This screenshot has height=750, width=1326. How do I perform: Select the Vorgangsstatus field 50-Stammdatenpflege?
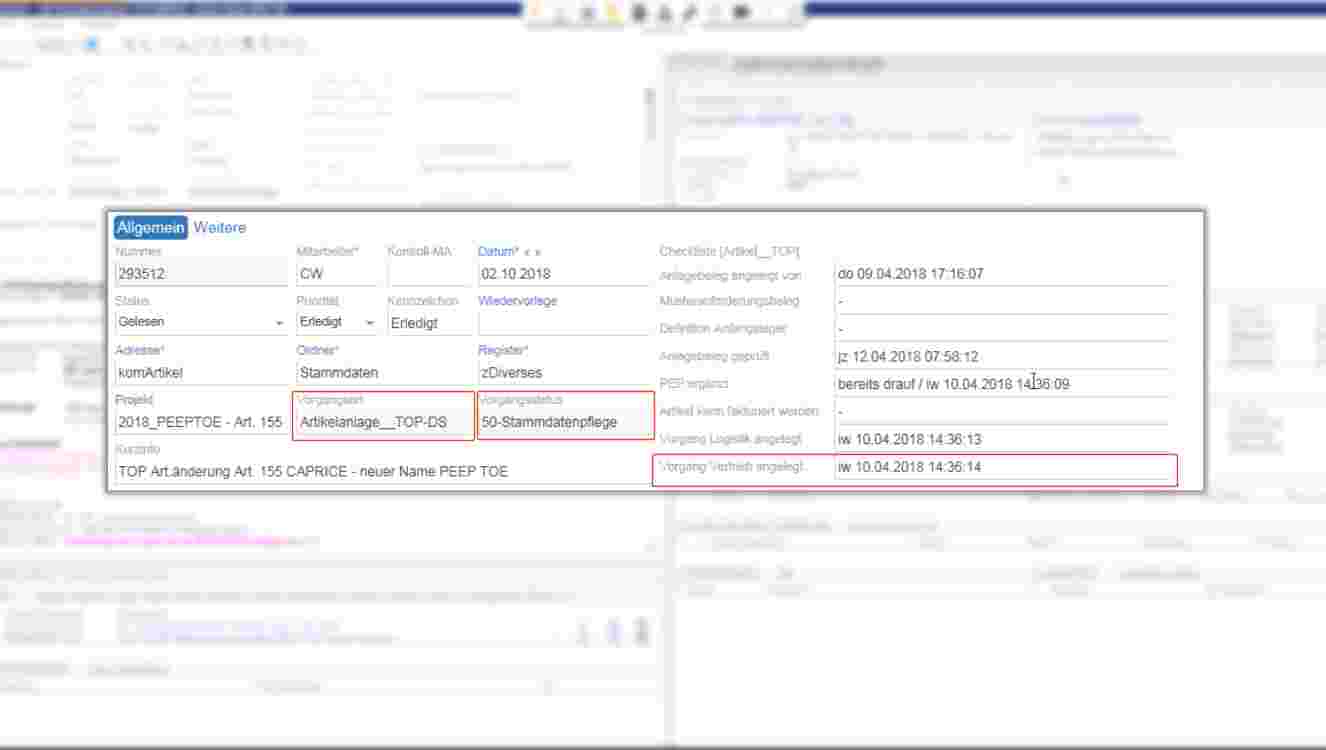[x=564, y=422]
